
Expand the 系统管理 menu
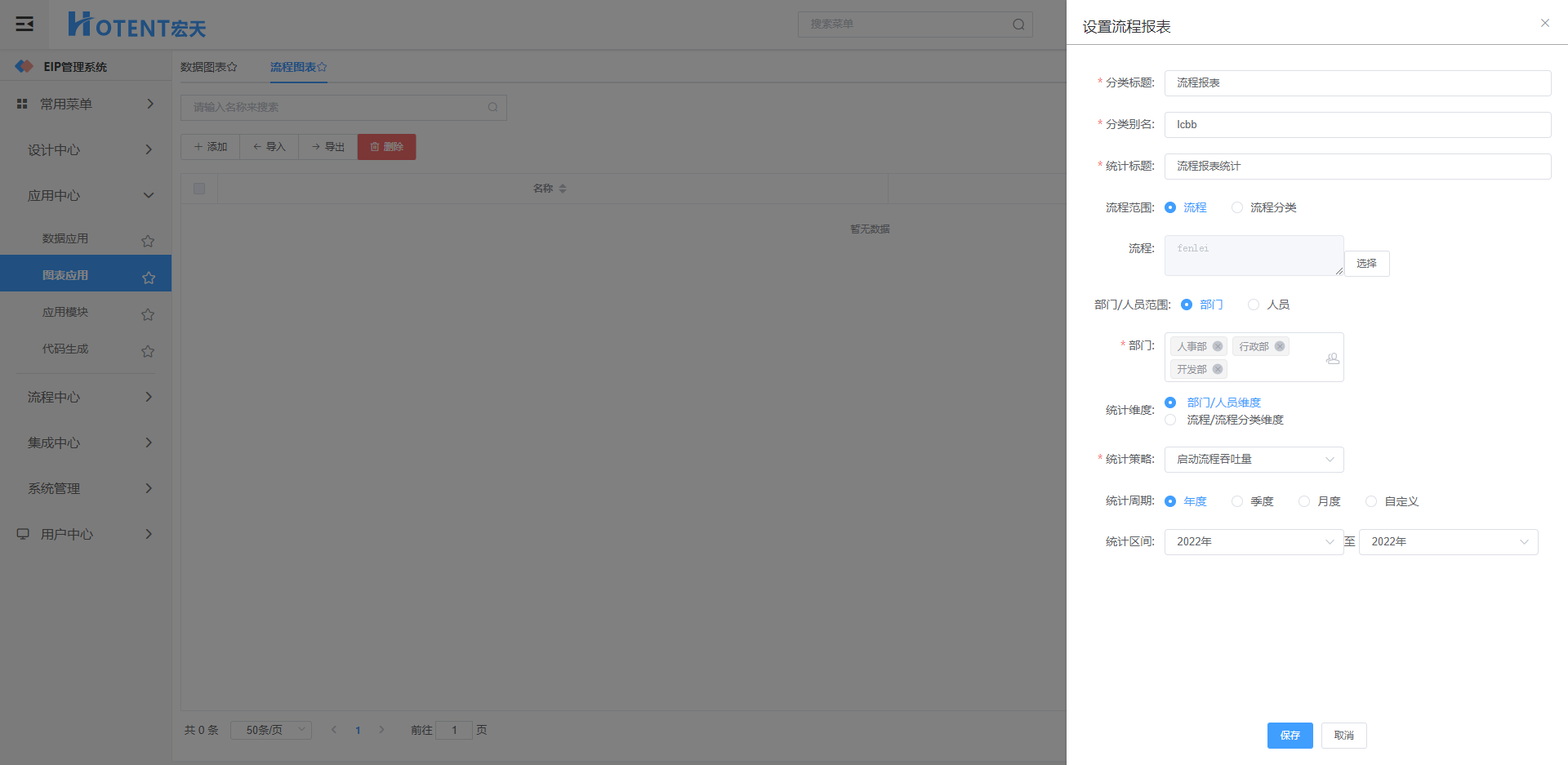tap(86, 488)
